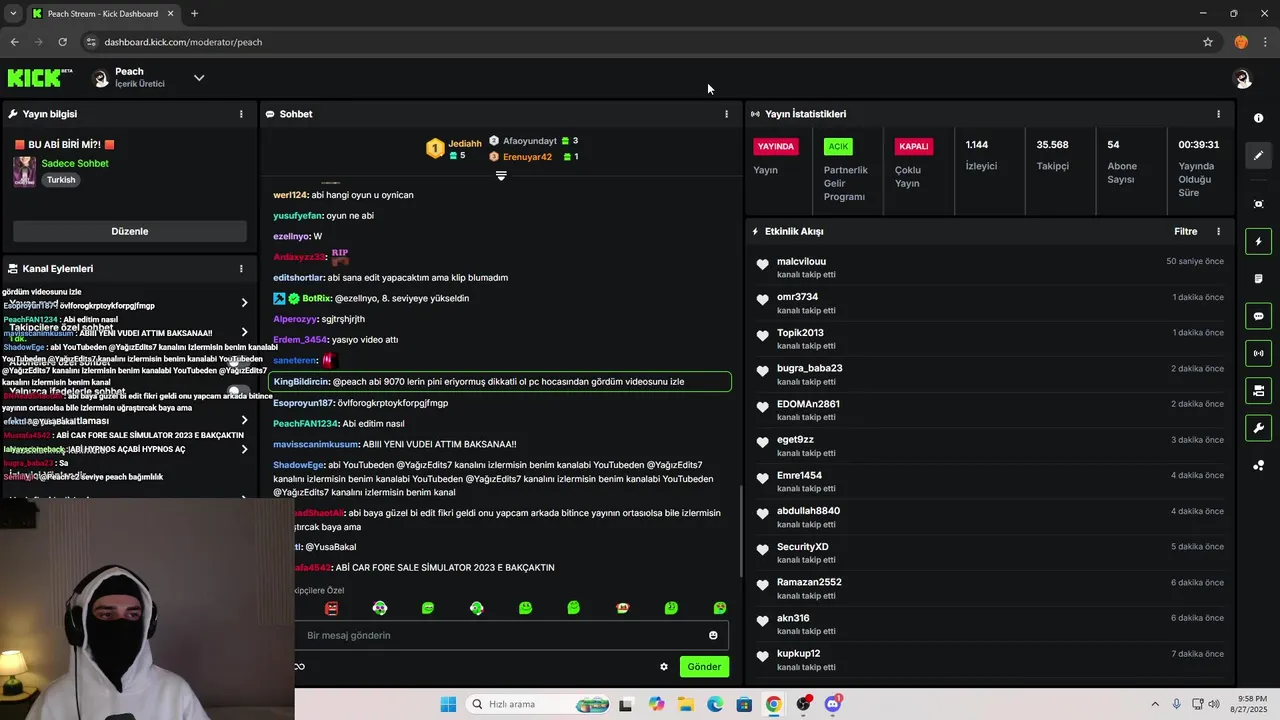Click the focus frame icon in right sidebar
The image size is (1280, 720).
tap(1258, 204)
